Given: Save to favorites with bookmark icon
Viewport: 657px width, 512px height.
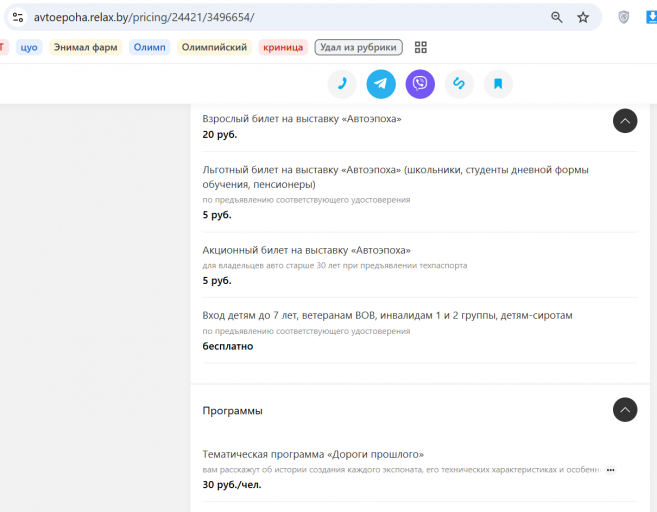Looking at the screenshot, I should pyautogui.click(x=498, y=84).
